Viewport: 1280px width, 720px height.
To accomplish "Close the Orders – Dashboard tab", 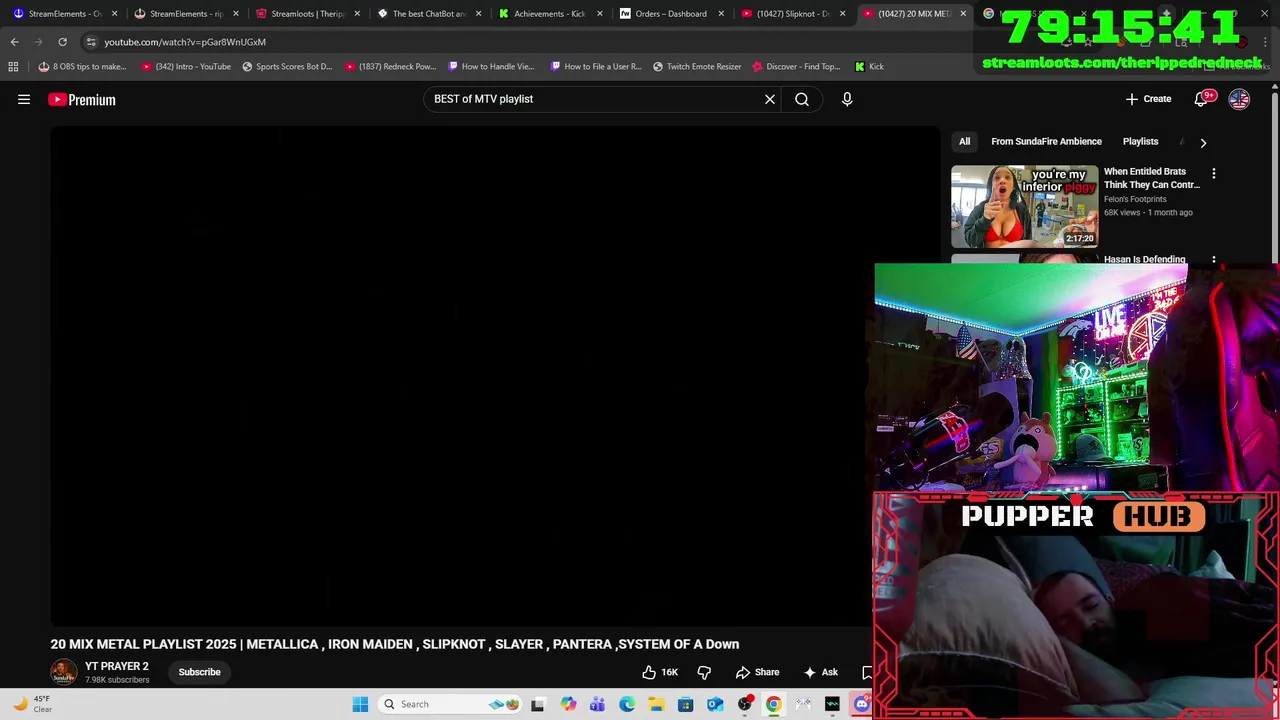I will click(x=721, y=14).
